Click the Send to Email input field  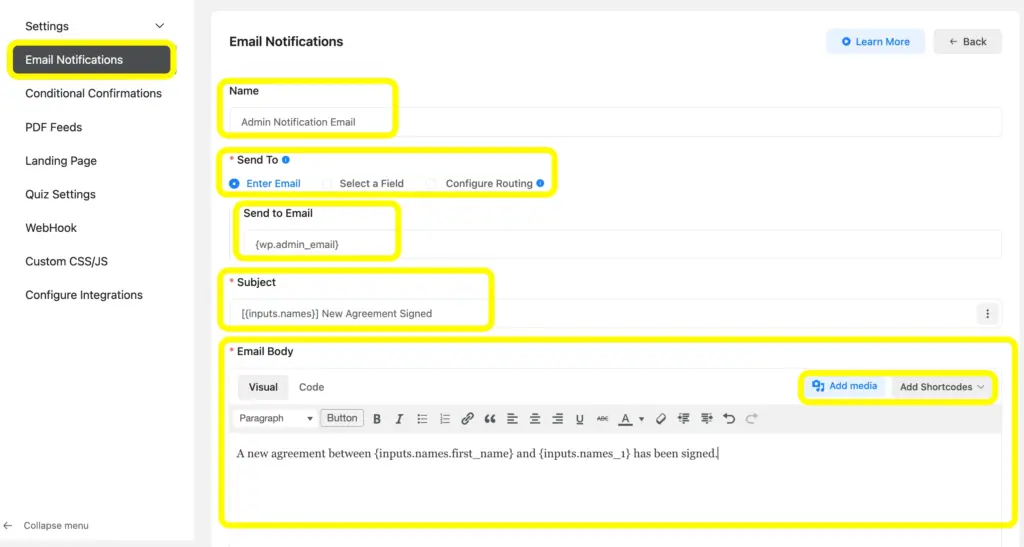(x=622, y=244)
